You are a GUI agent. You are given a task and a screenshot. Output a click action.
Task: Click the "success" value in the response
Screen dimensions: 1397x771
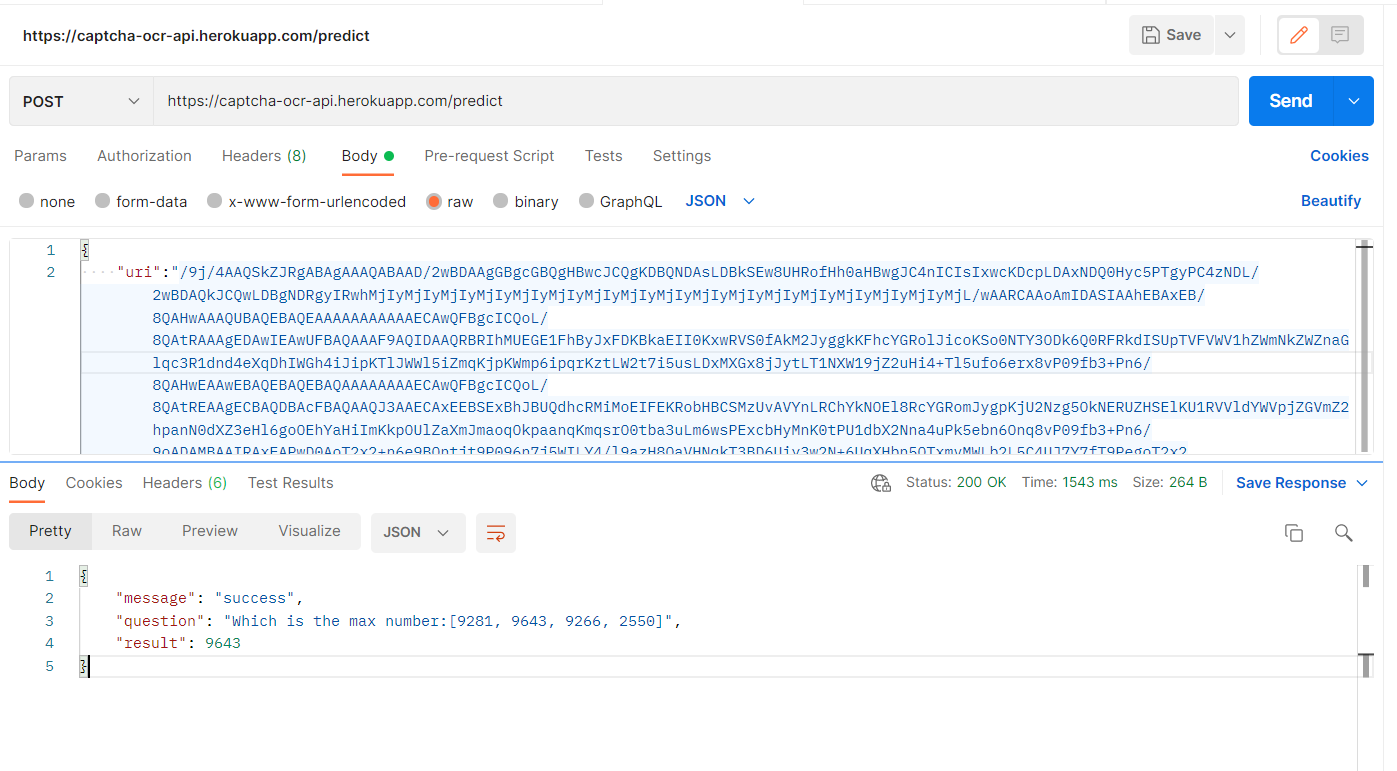(255, 598)
